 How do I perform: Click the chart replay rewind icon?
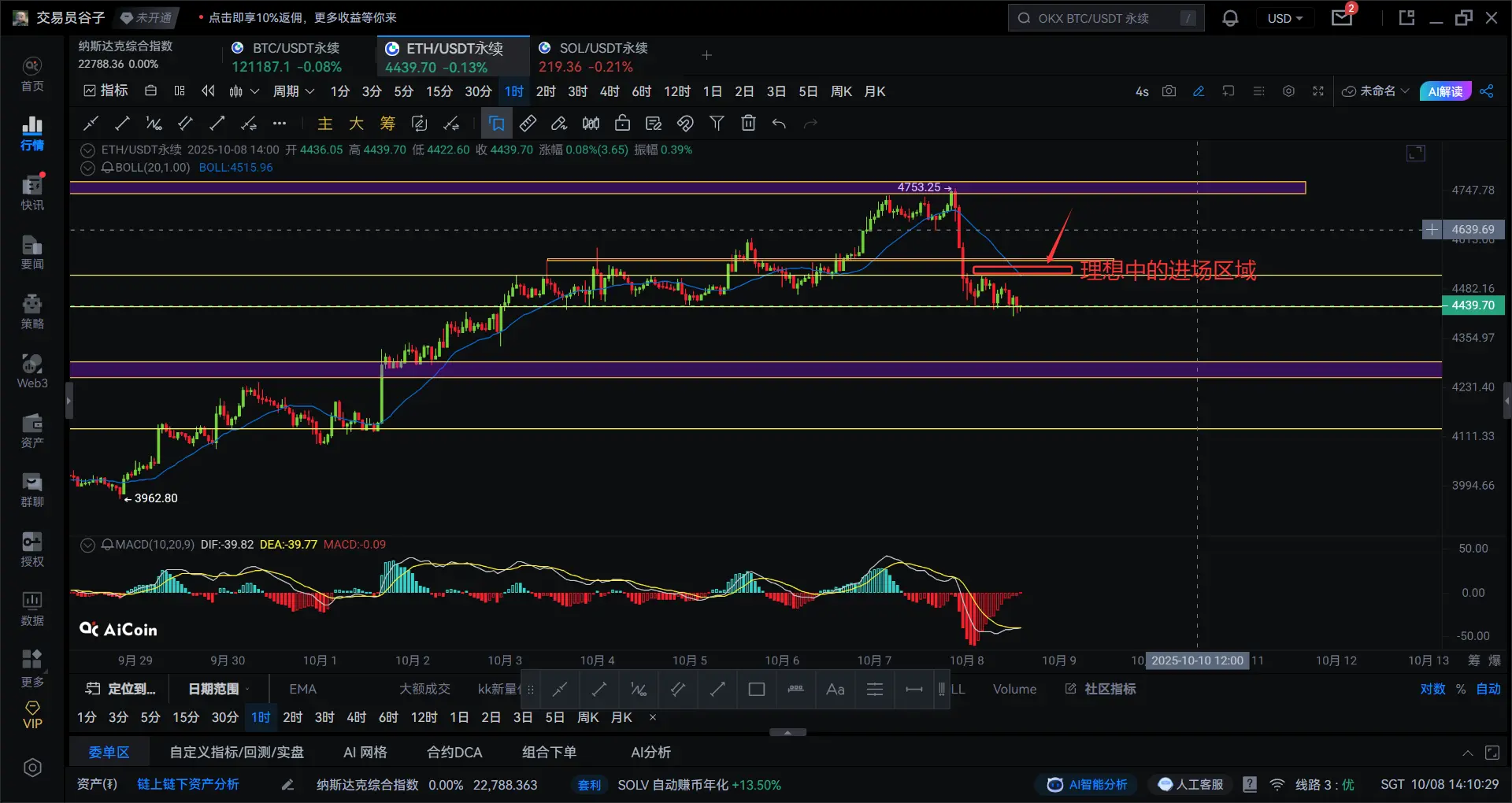(208, 91)
